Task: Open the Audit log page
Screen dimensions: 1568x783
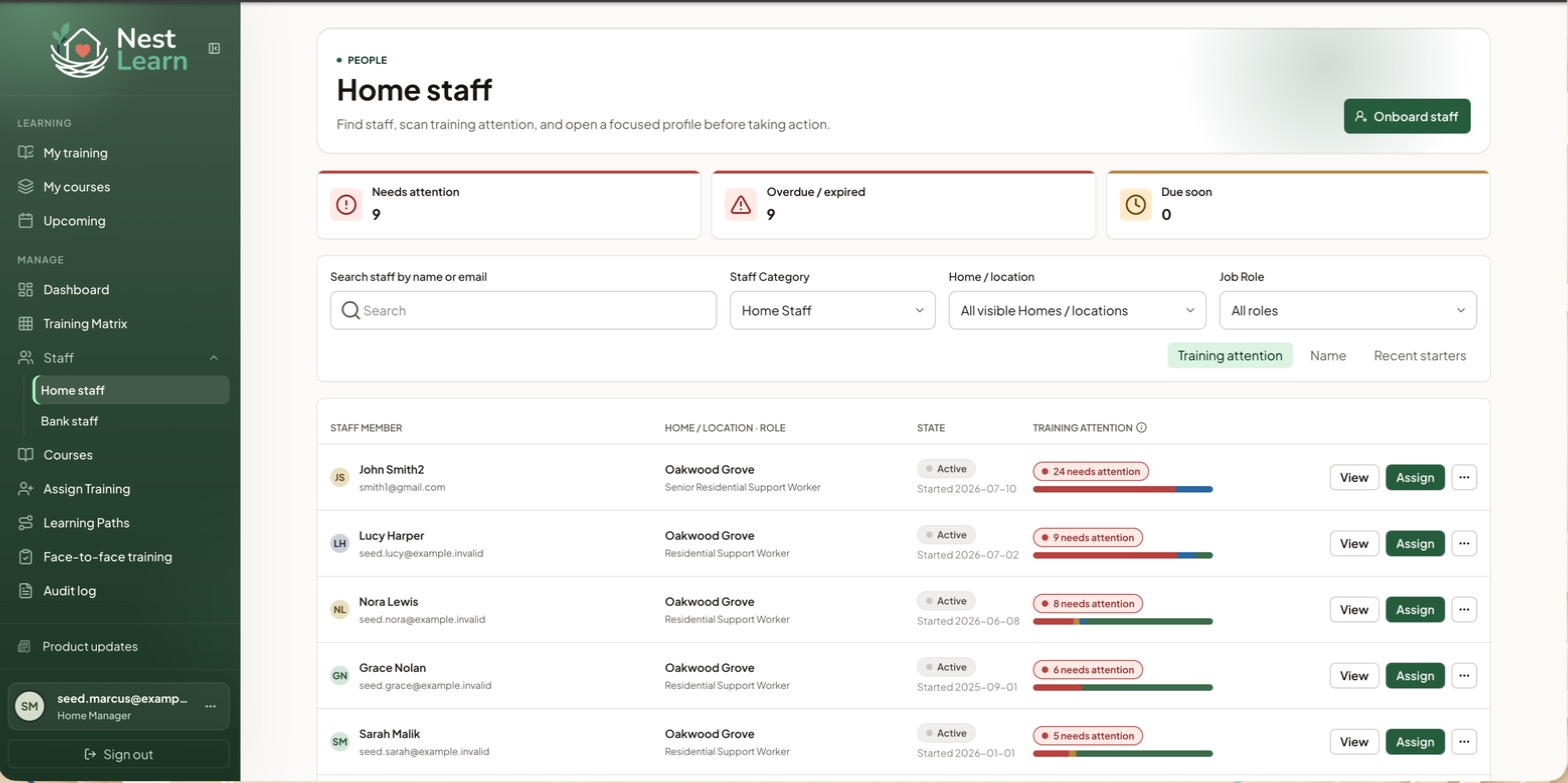Action: coord(119,590)
